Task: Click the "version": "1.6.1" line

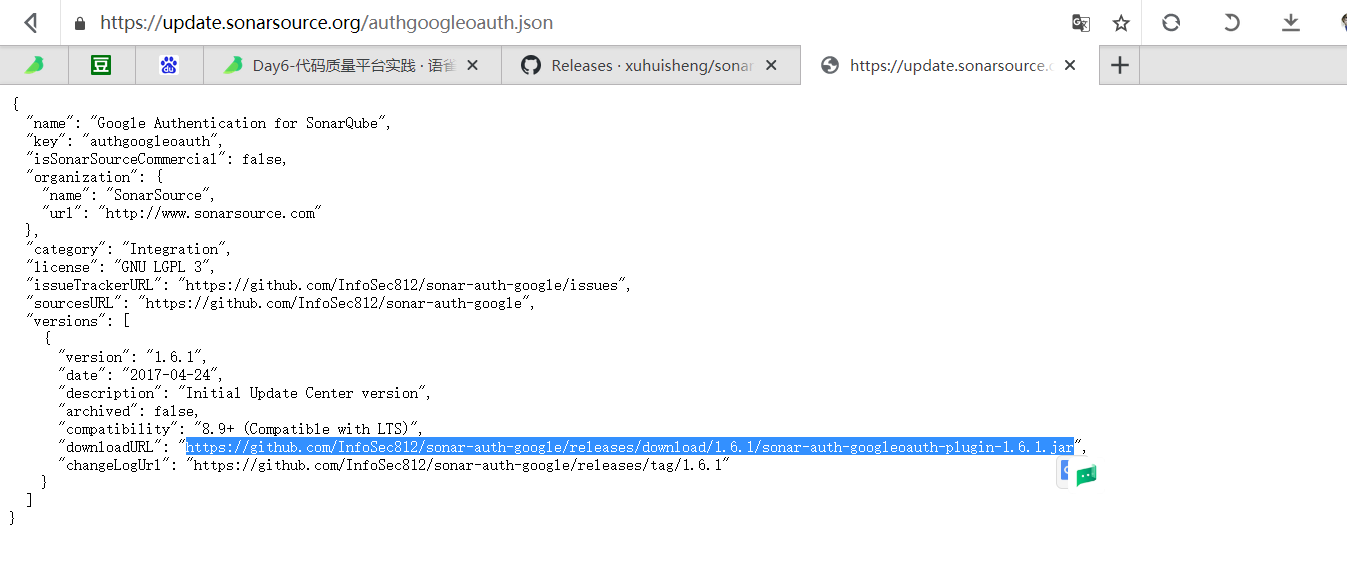Action: [x=133, y=357]
